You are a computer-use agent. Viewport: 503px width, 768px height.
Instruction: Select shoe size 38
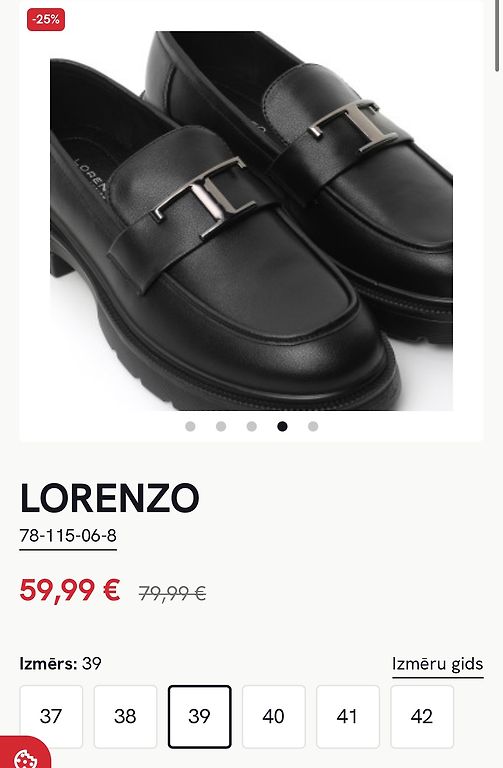click(x=125, y=717)
